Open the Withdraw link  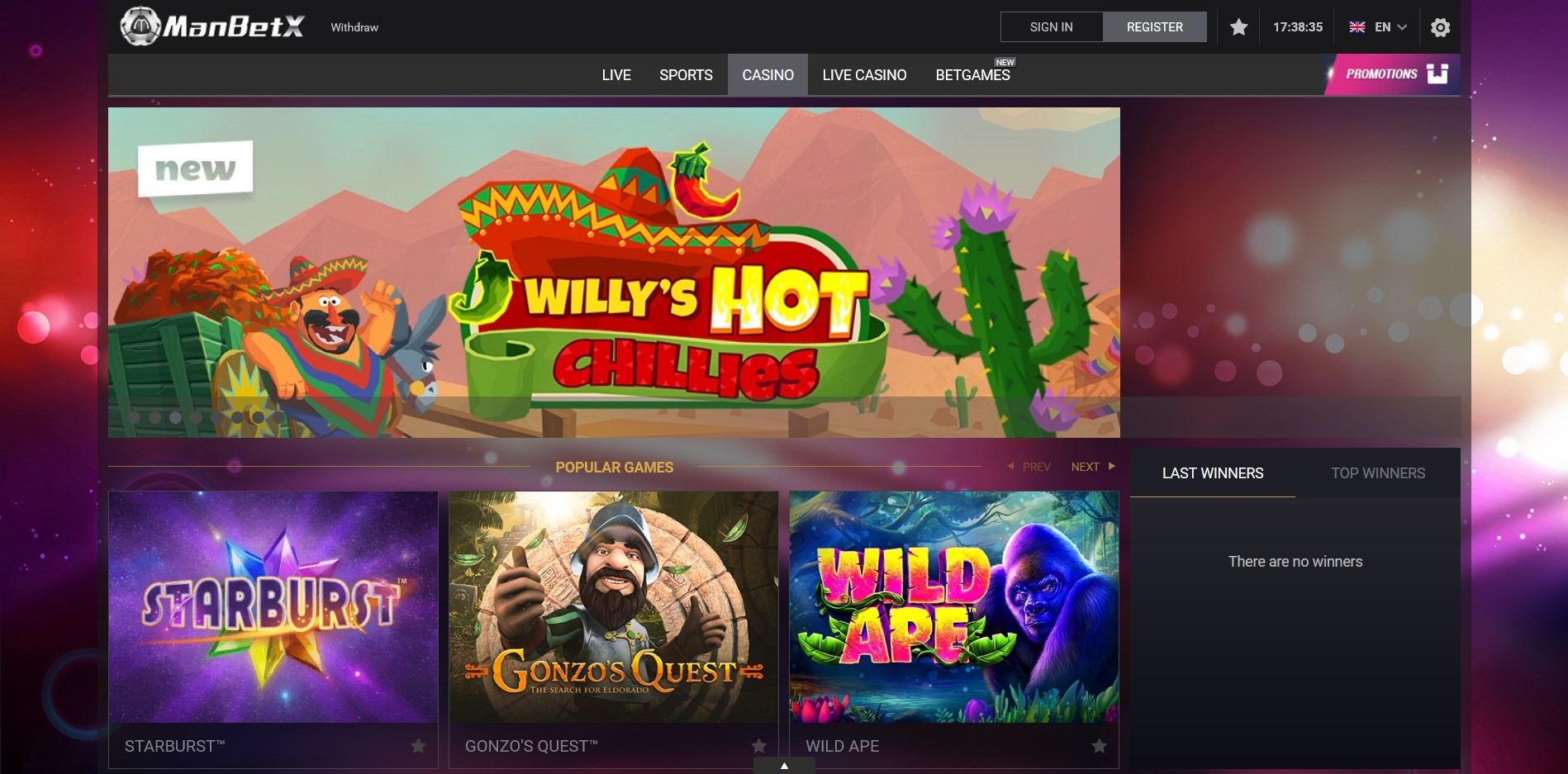[354, 27]
